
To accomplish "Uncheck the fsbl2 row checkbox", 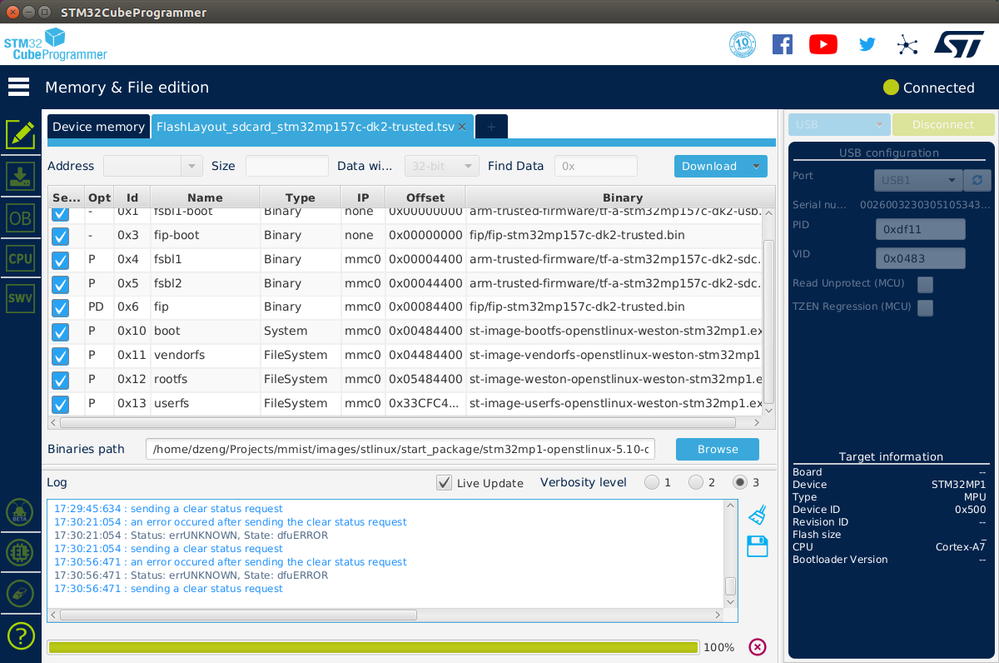I will click(x=61, y=284).
